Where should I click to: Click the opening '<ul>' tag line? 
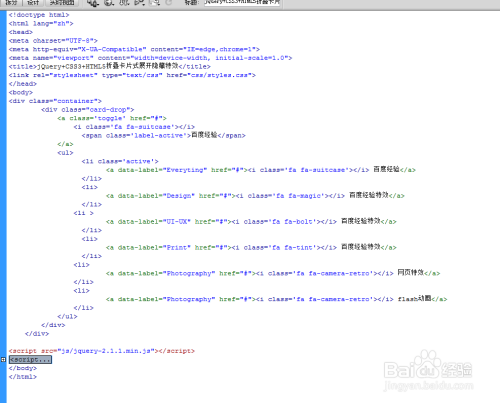65,153
